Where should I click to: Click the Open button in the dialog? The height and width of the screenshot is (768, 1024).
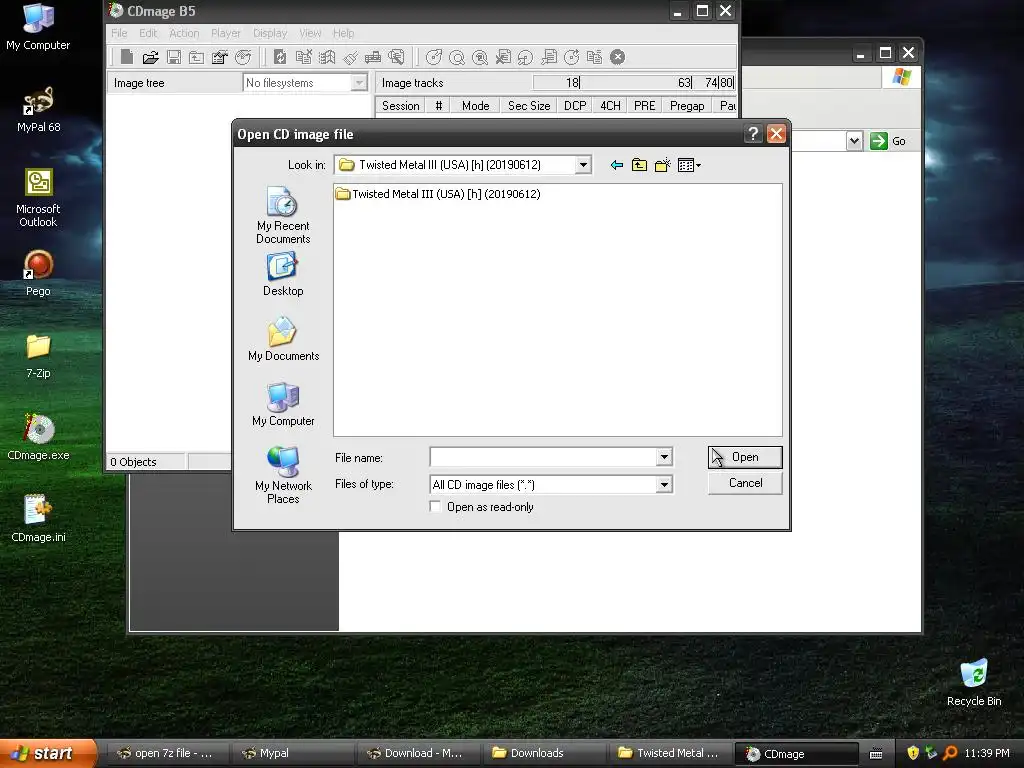[745, 457]
